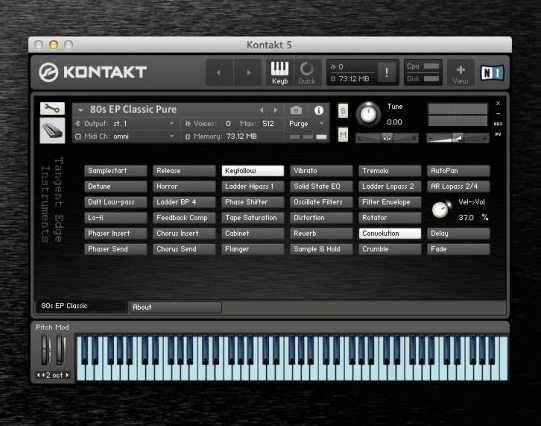This screenshot has width=541, height=426.
Task: Click the exclamation panic button
Action: click(x=386, y=72)
